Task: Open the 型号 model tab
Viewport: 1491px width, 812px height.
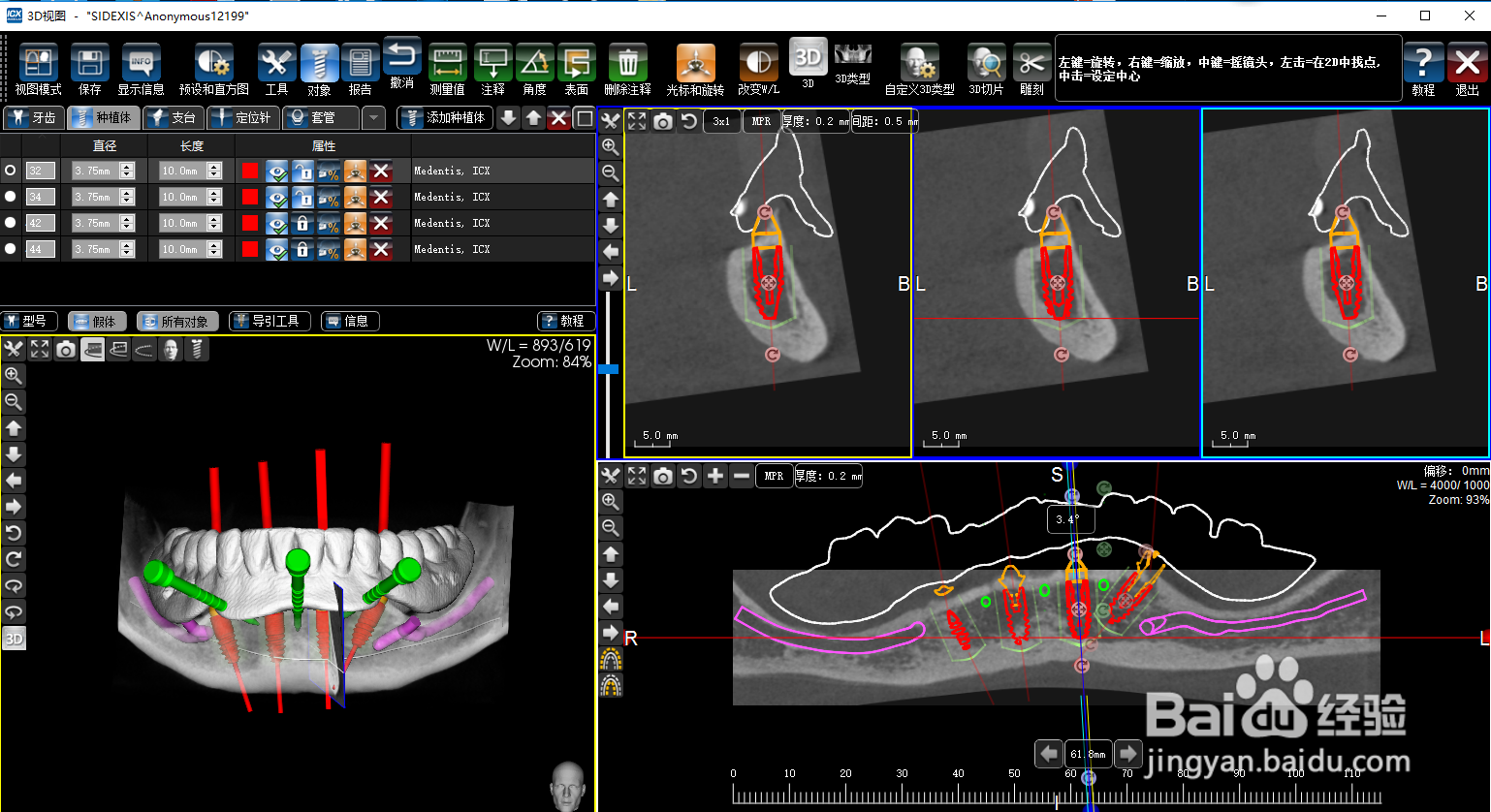Action: (29, 321)
